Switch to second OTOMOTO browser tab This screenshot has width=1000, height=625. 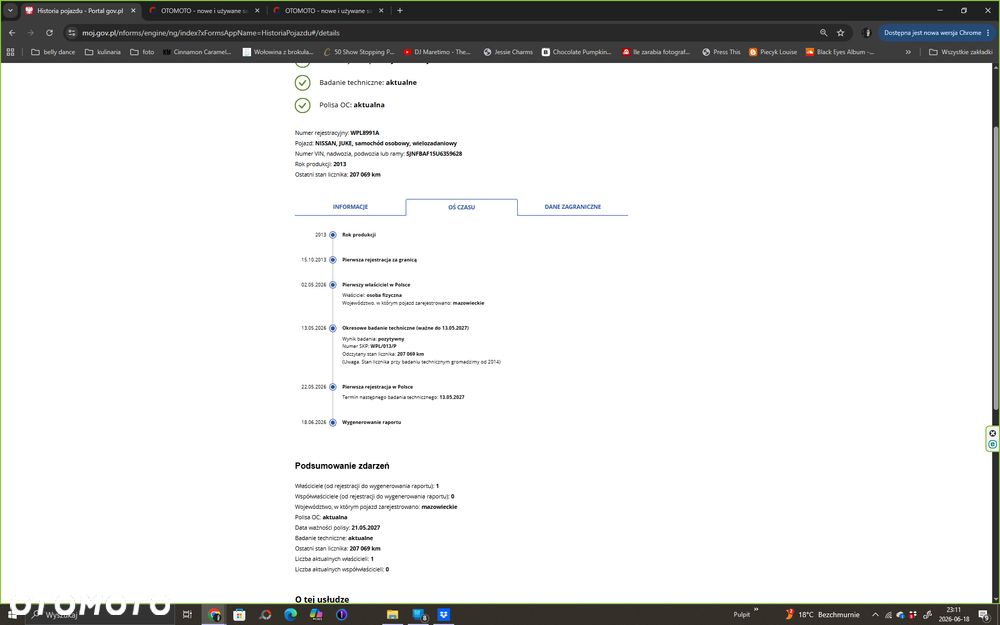coord(327,11)
